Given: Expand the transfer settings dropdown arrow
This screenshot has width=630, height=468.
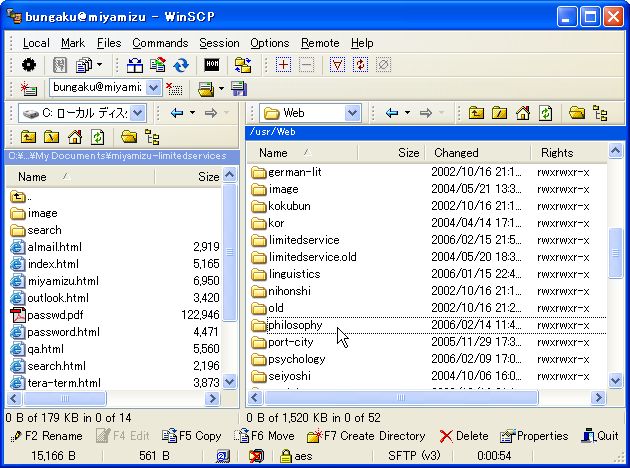Looking at the screenshot, I should click(221, 88).
